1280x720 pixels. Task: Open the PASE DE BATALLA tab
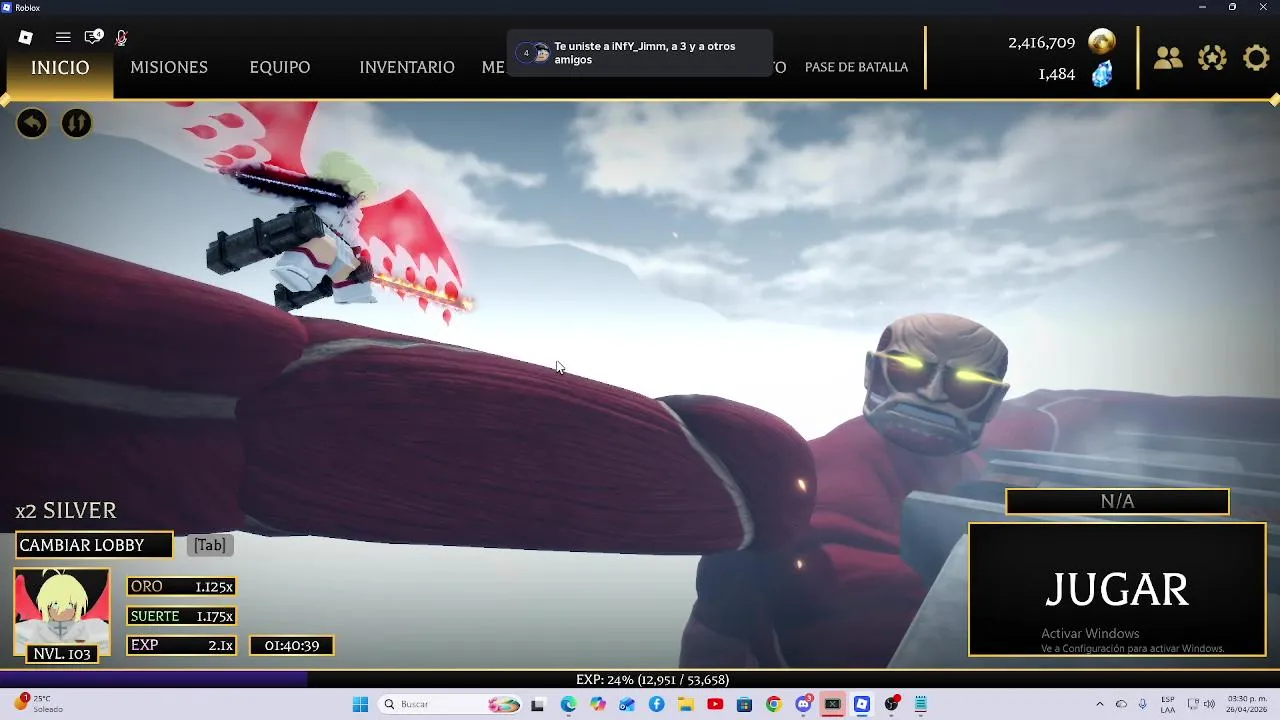[x=856, y=67]
